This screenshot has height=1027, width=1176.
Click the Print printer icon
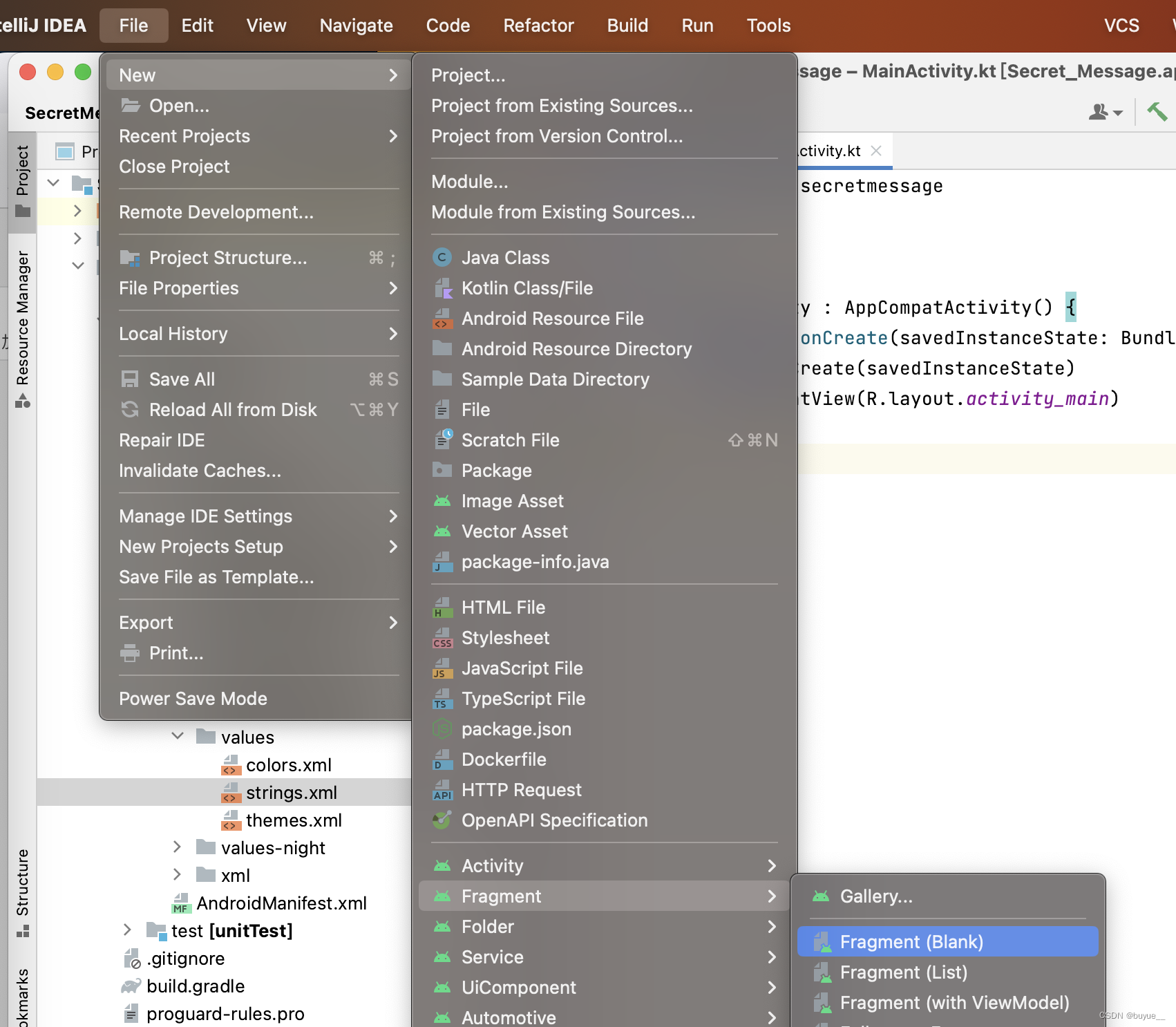(130, 653)
